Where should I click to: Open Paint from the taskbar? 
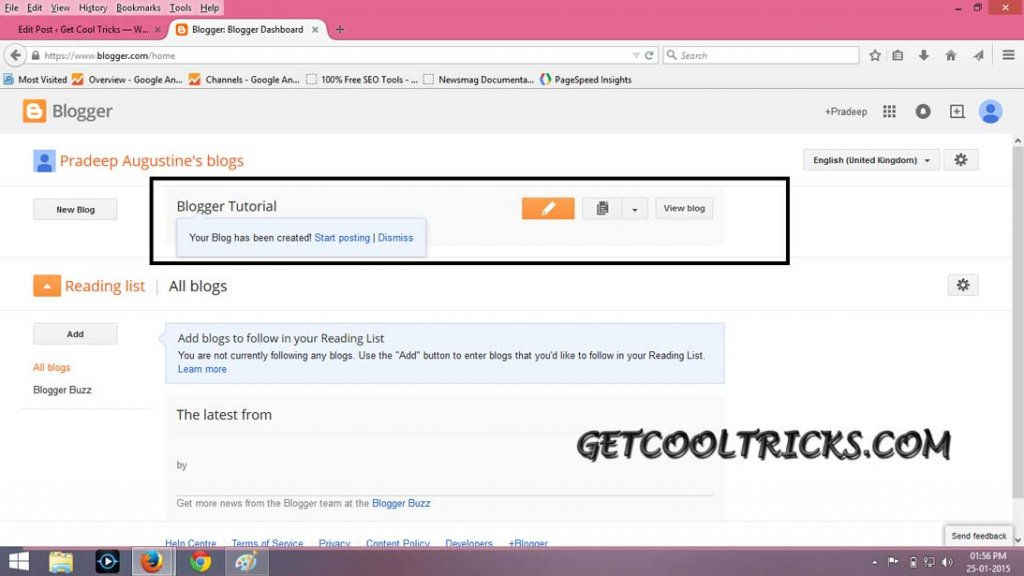pyautogui.click(x=247, y=562)
